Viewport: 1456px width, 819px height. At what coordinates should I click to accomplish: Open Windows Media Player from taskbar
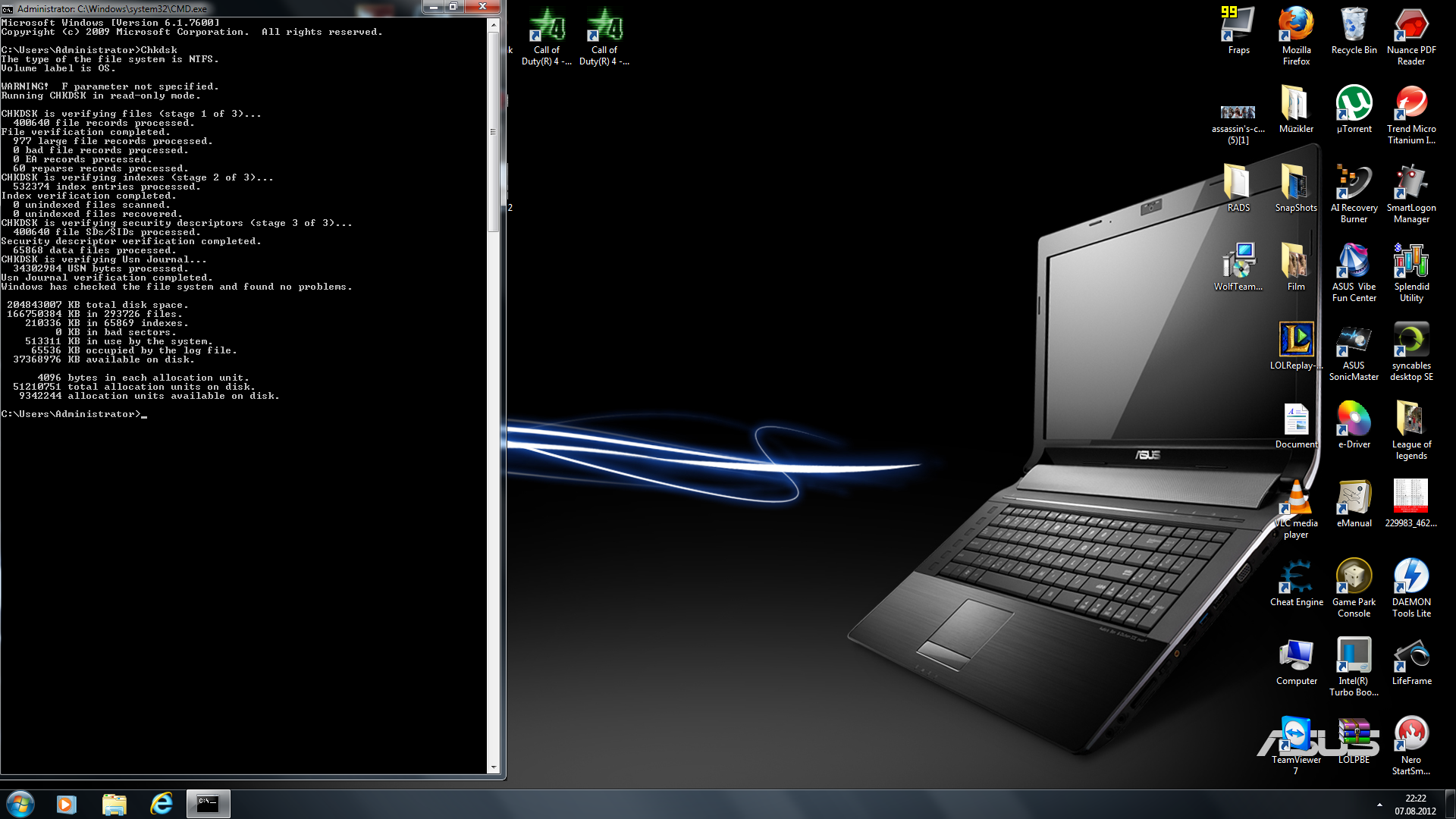(67, 804)
